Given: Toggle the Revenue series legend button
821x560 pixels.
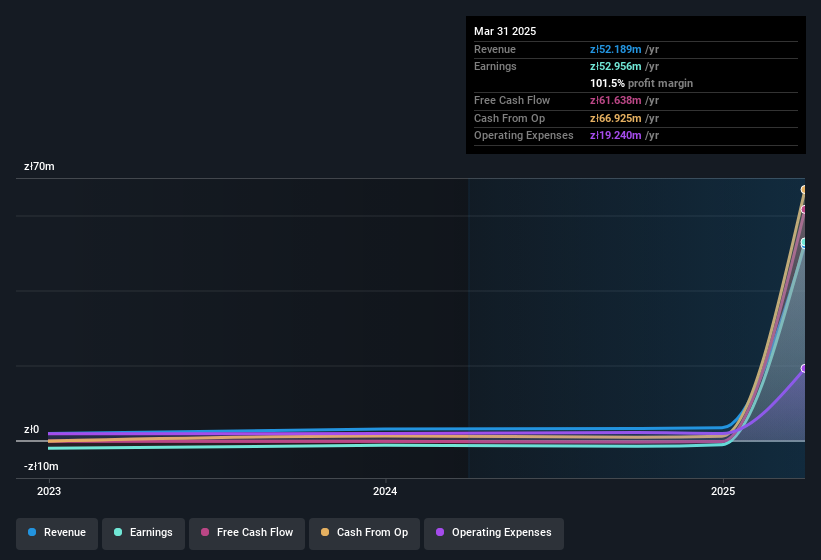Looking at the screenshot, I should point(57,533).
